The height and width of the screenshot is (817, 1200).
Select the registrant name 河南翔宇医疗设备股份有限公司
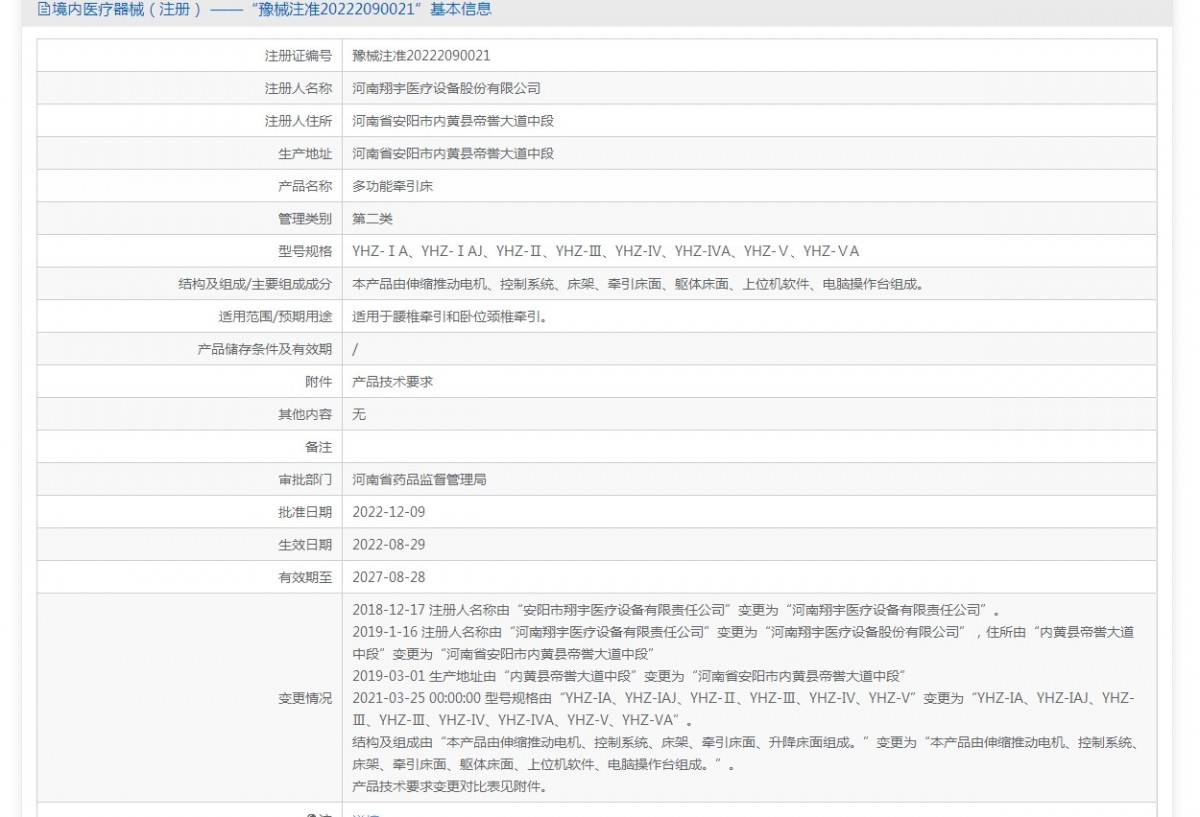[x=446, y=88]
